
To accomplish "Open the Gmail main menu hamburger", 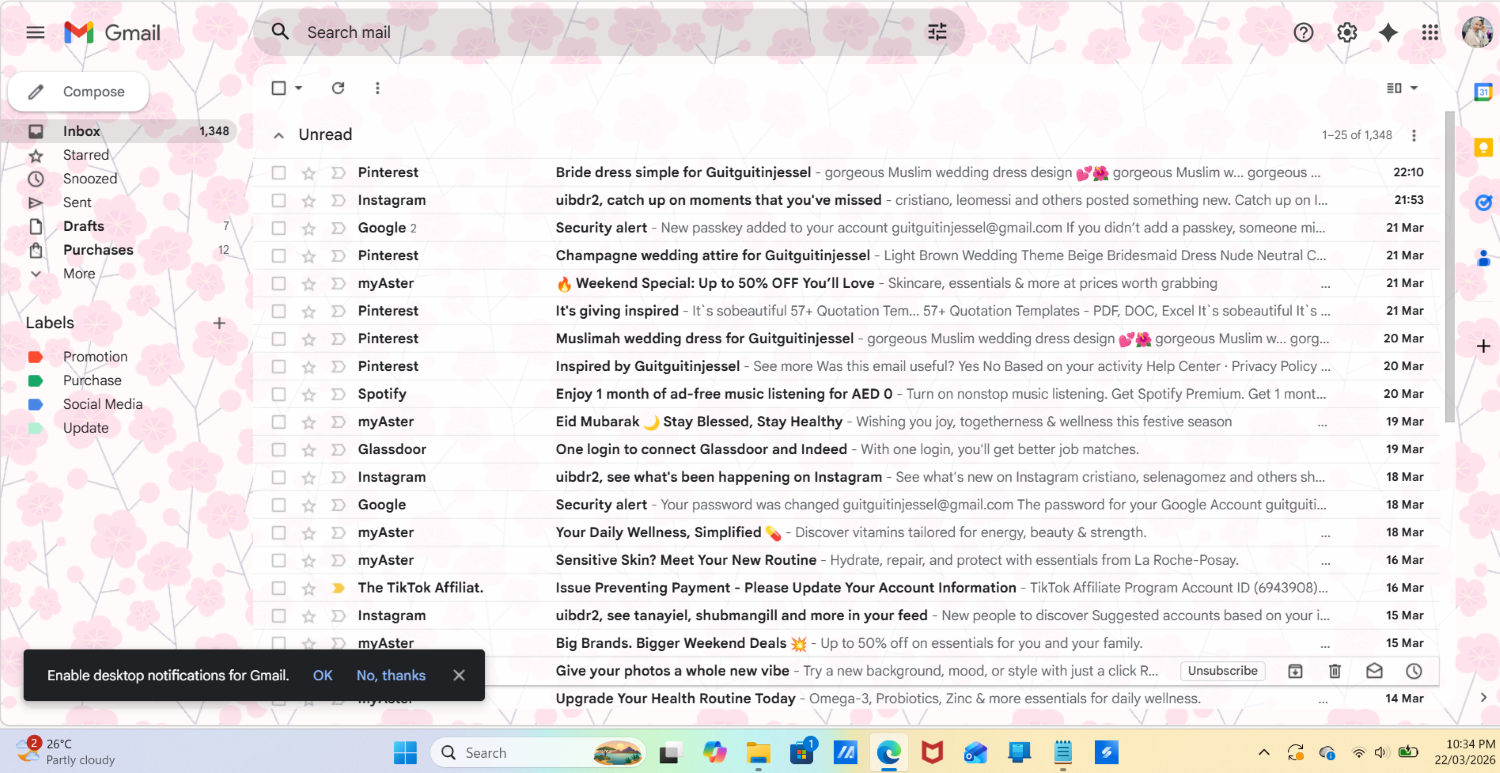I will point(35,32).
